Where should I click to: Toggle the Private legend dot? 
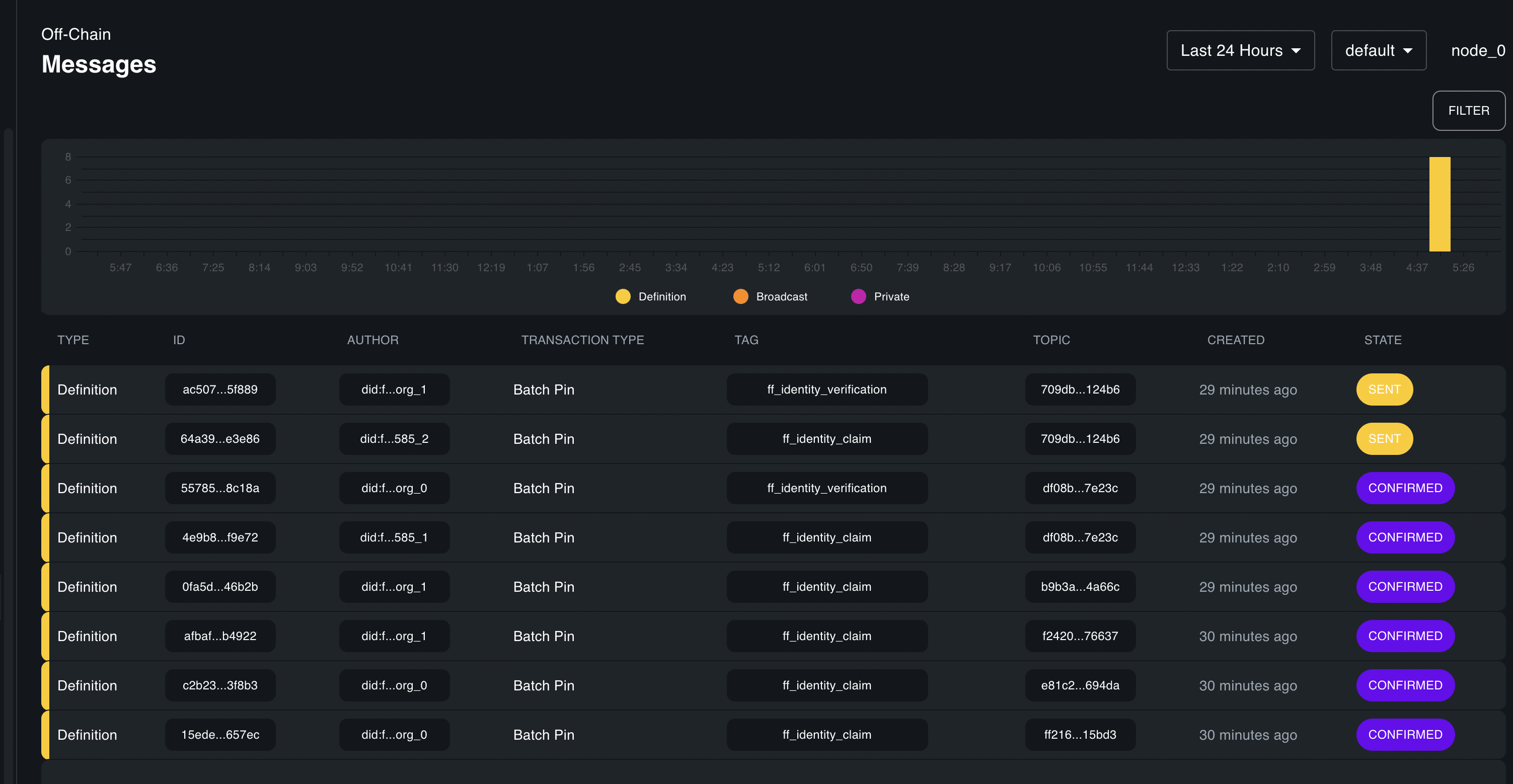pos(858,296)
